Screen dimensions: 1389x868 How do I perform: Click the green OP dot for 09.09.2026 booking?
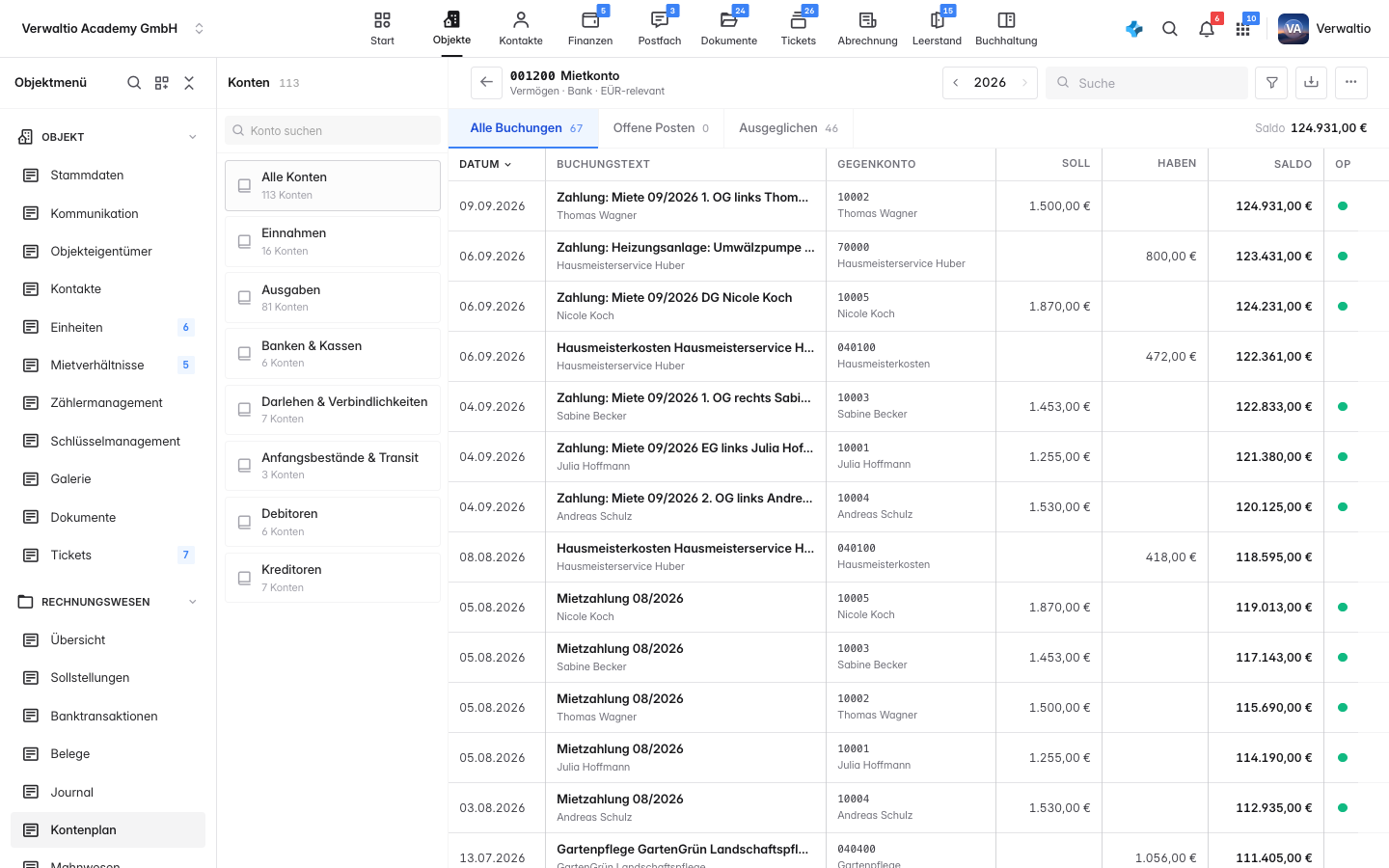1343,206
